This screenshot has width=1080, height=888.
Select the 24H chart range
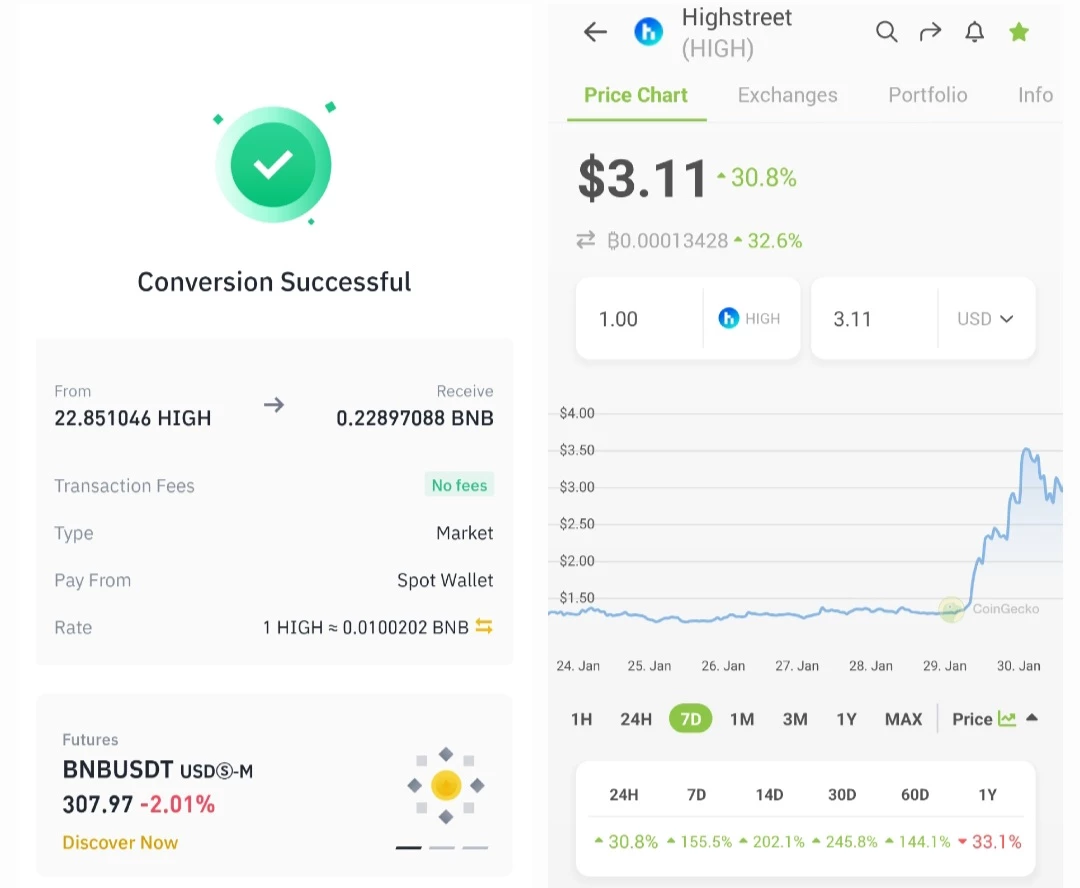[636, 719]
